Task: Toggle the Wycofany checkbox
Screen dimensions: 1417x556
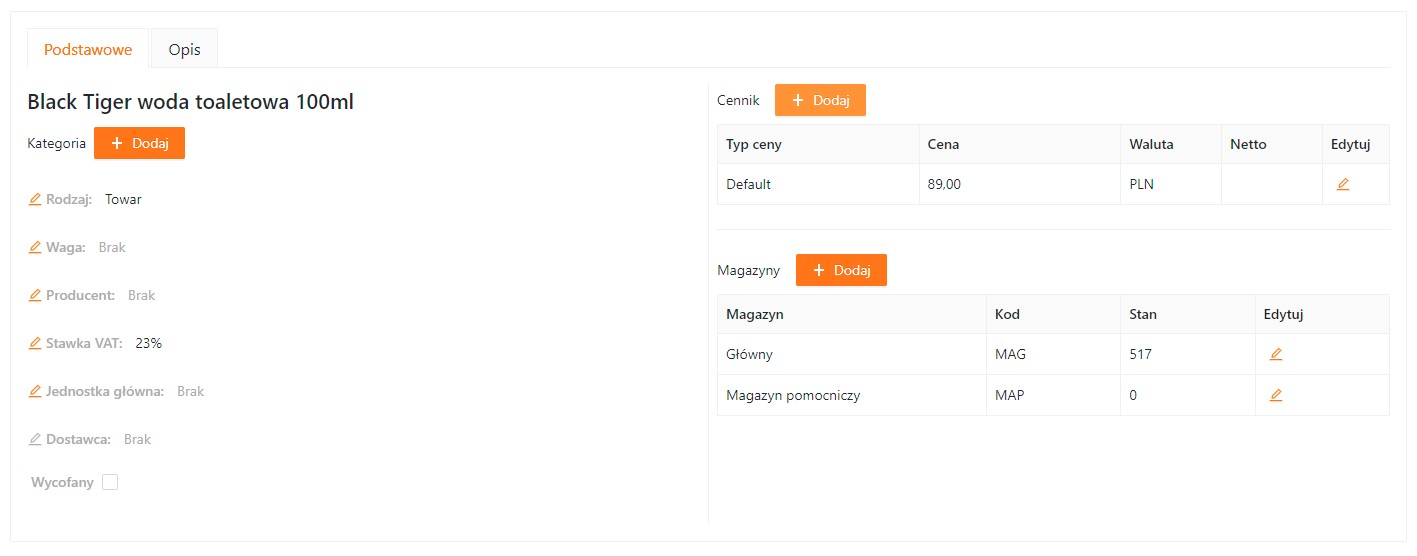Action: click(x=110, y=482)
